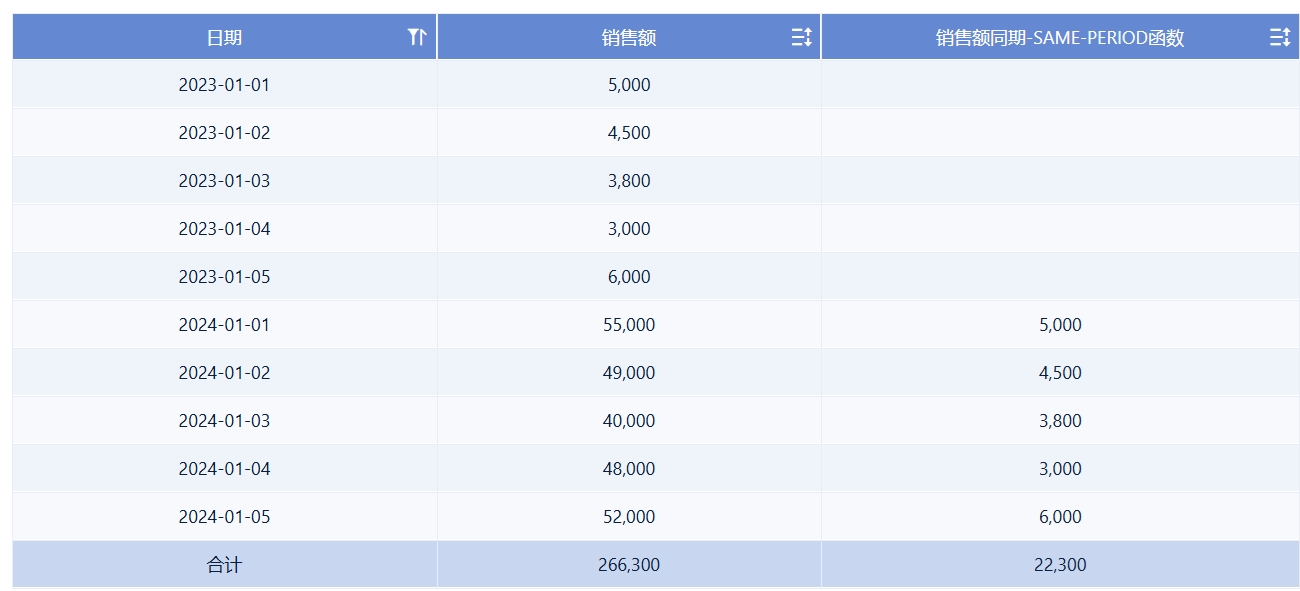Select the 日期 column header
Viewport: 1300px width, 591px height.
[224, 37]
